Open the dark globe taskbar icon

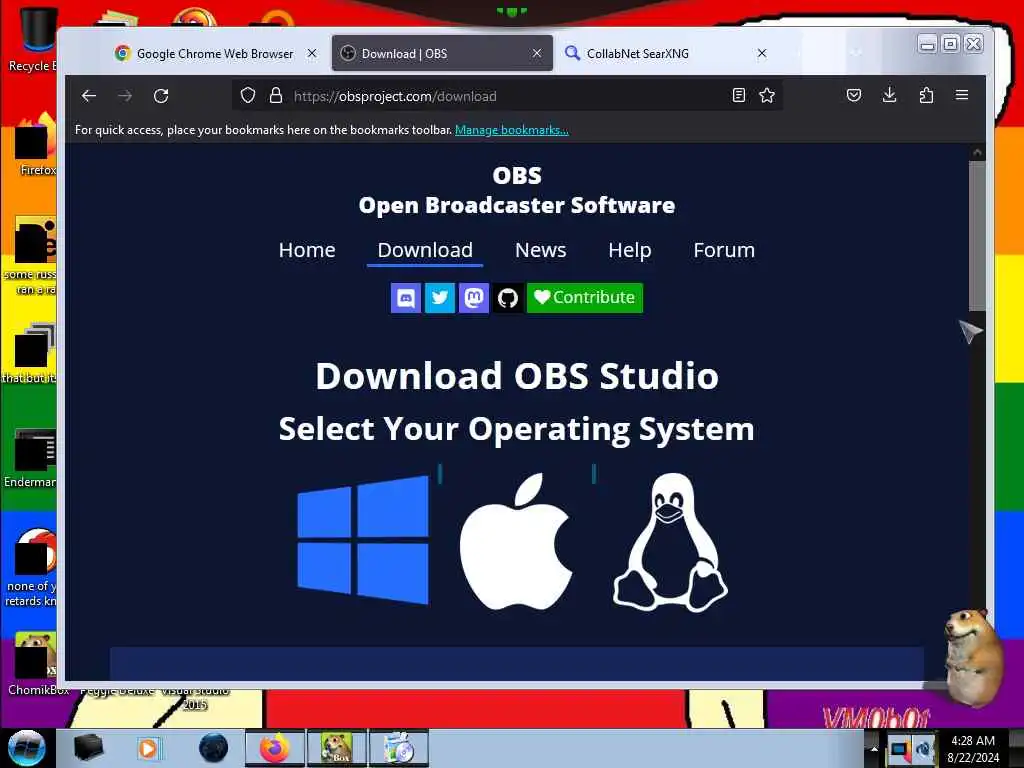214,748
